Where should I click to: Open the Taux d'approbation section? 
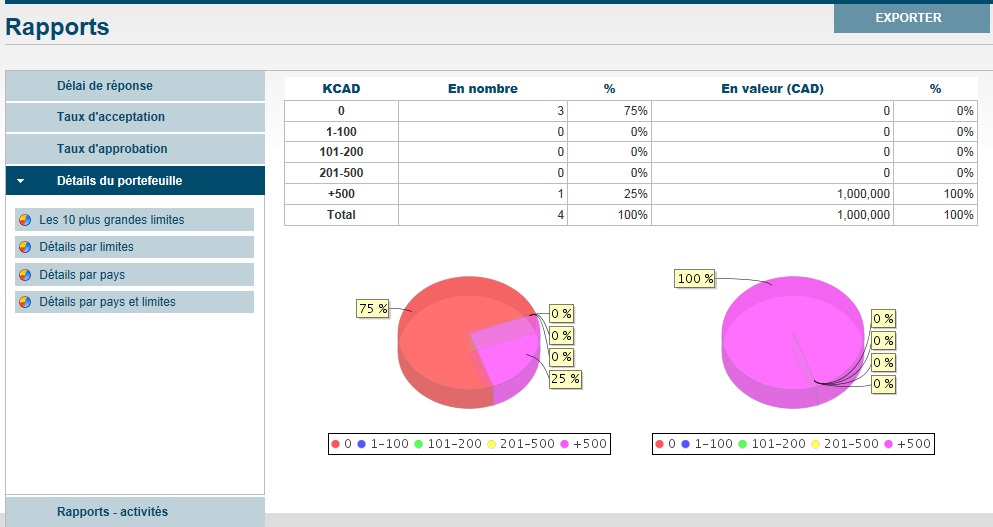(135, 149)
